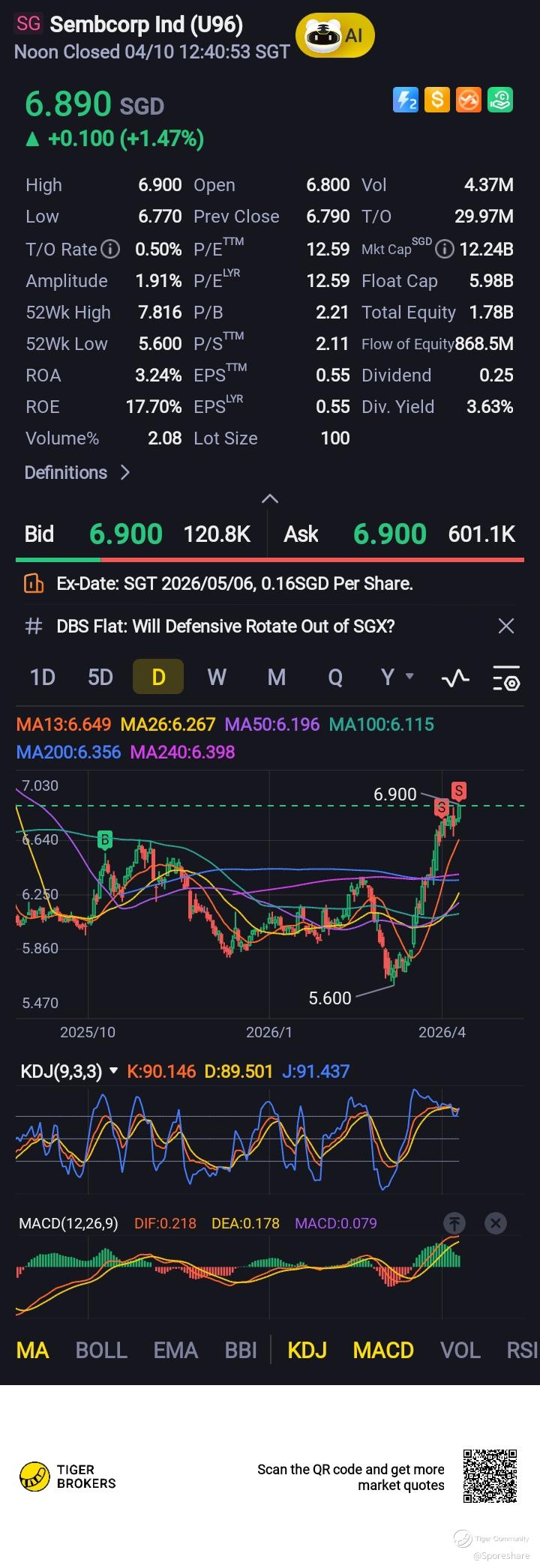Tap MA240:6.398 legend value

click(x=182, y=752)
